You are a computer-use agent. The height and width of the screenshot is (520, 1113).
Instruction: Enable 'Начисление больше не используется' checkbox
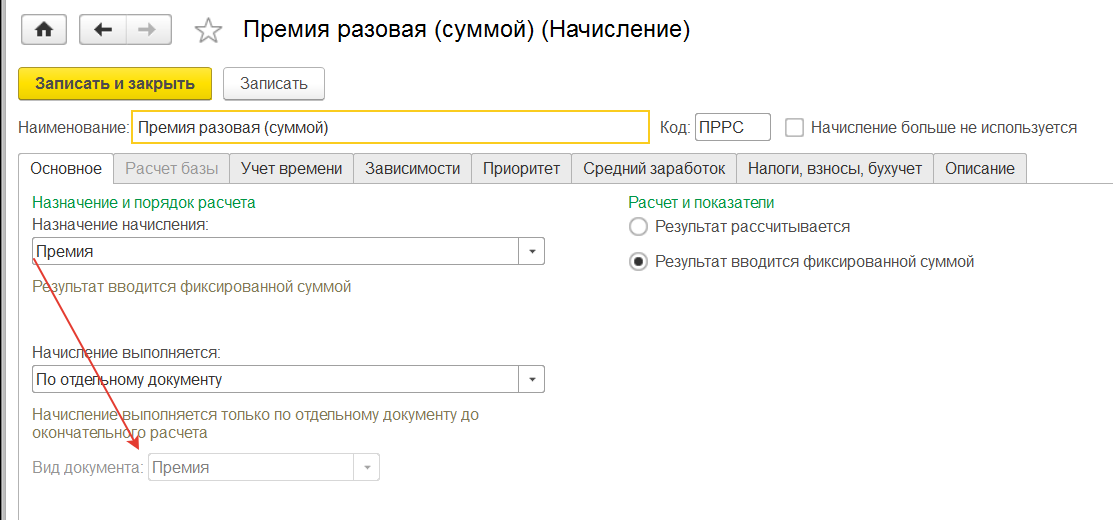795,128
